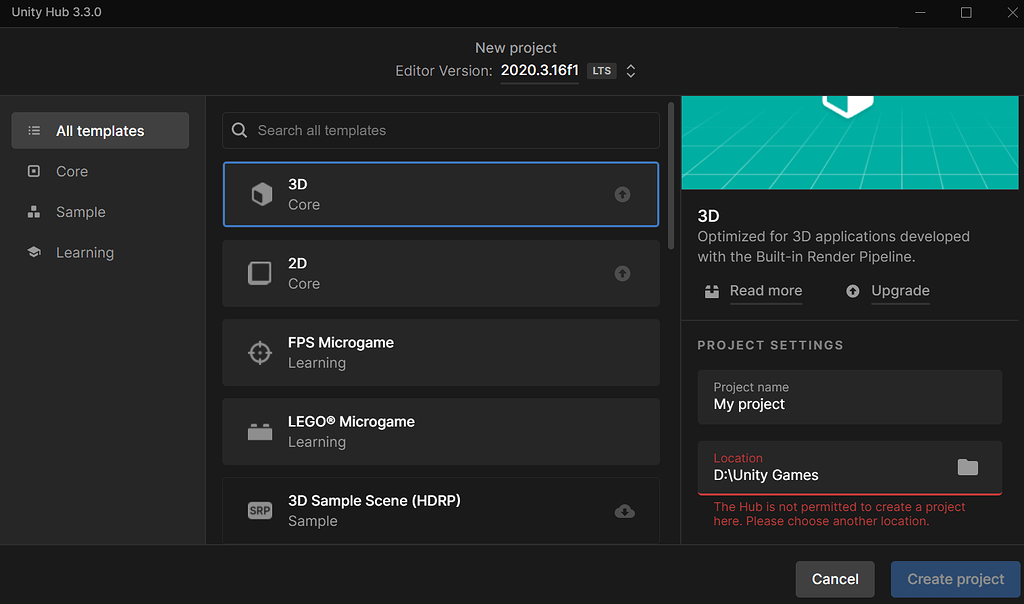This screenshot has height=604, width=1024.
Task: Click the 2D Core template icon
Action: click(x=260, y=273)
